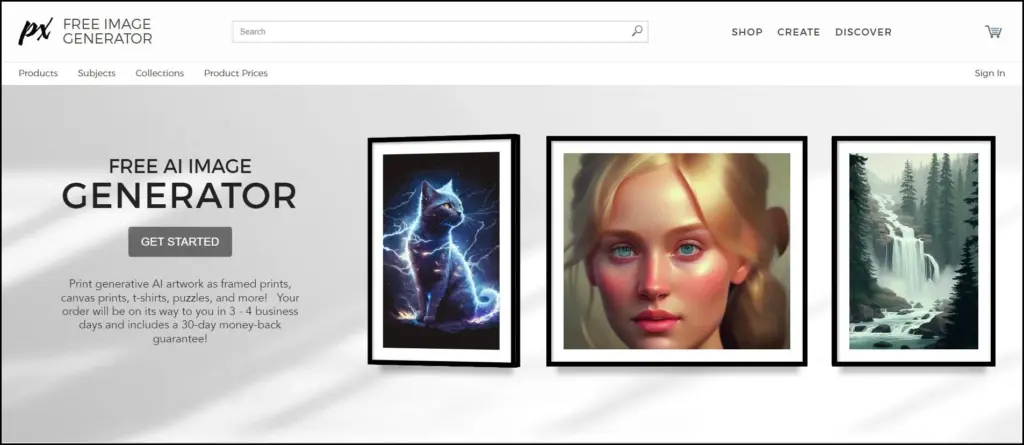This screenshot has width=1024, height=445.
Task: Go to the Subjects nav item
Action: point(97,73)
